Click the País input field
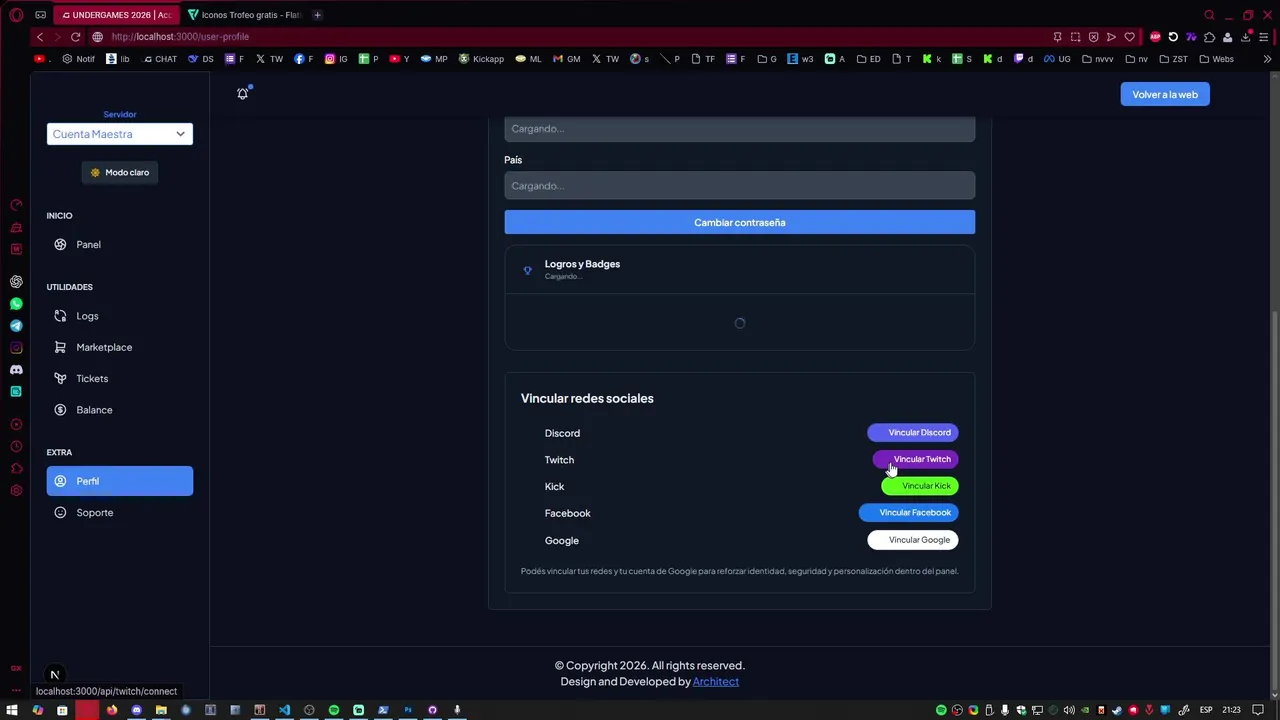Viewport: 1280px width, 720px height. (740, 185)
